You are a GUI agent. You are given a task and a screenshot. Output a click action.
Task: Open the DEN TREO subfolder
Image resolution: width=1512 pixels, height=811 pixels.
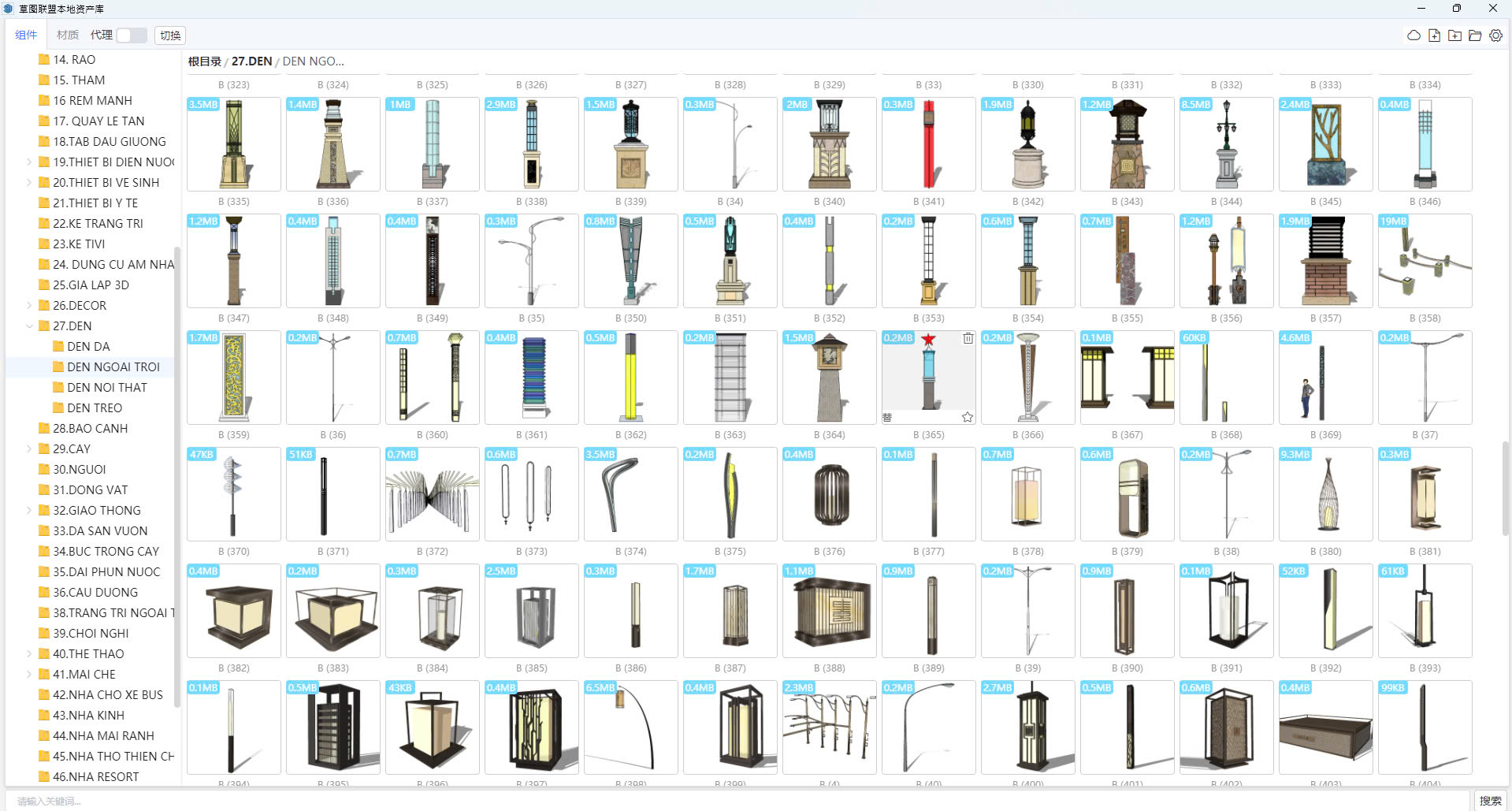coord(95,408)
